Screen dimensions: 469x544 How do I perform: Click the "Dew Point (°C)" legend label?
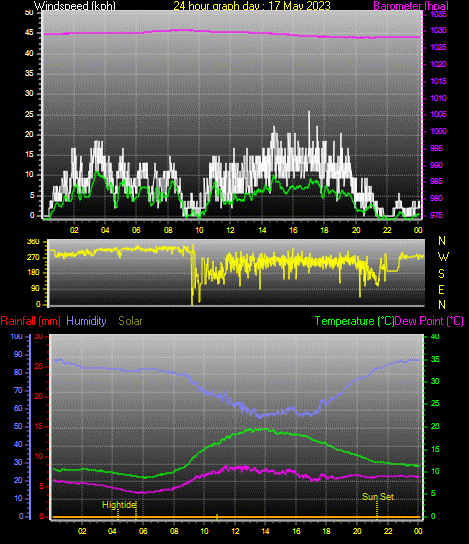click(429, 321)
